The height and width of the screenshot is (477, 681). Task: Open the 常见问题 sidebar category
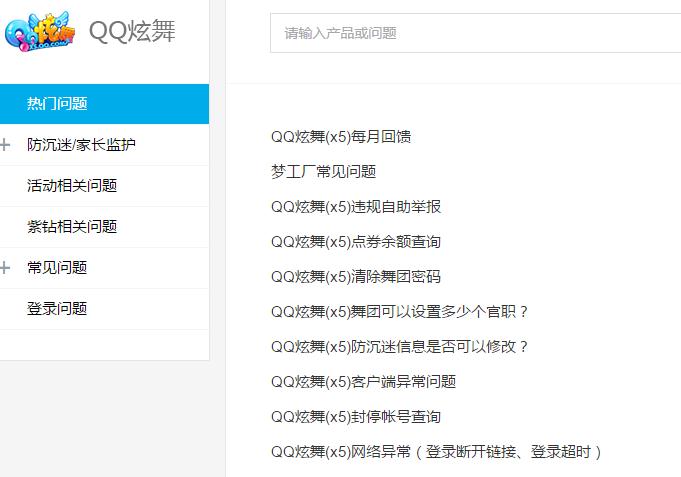click(x=57, y=268)
